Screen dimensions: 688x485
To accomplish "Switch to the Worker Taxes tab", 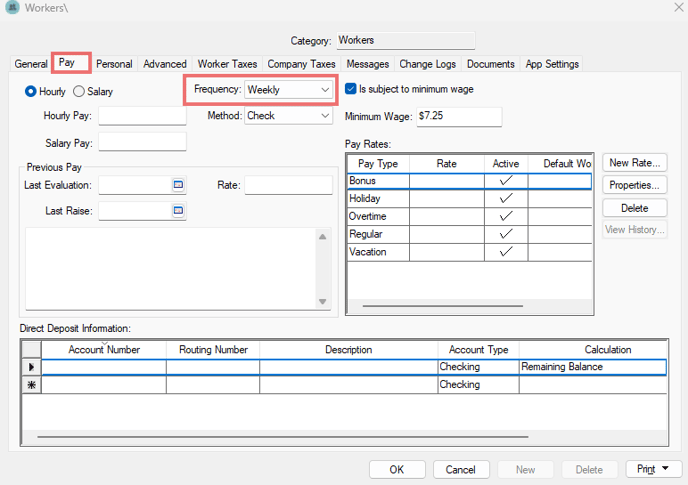I will pos(227,64).
